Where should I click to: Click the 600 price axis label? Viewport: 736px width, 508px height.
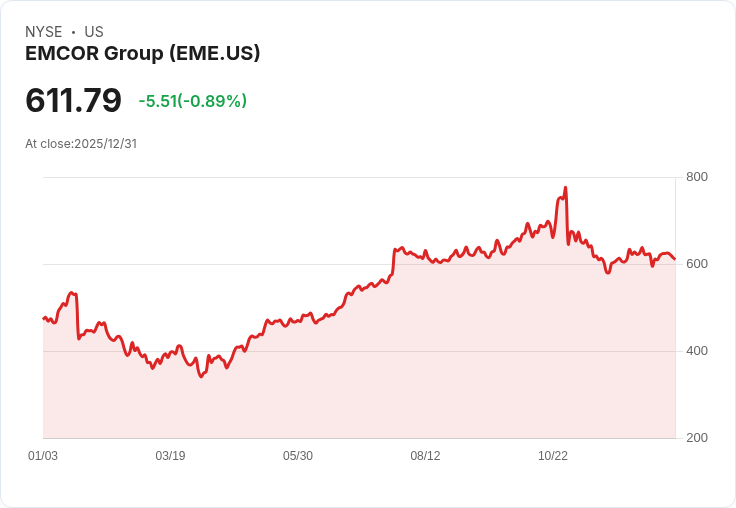coord(697,264)
